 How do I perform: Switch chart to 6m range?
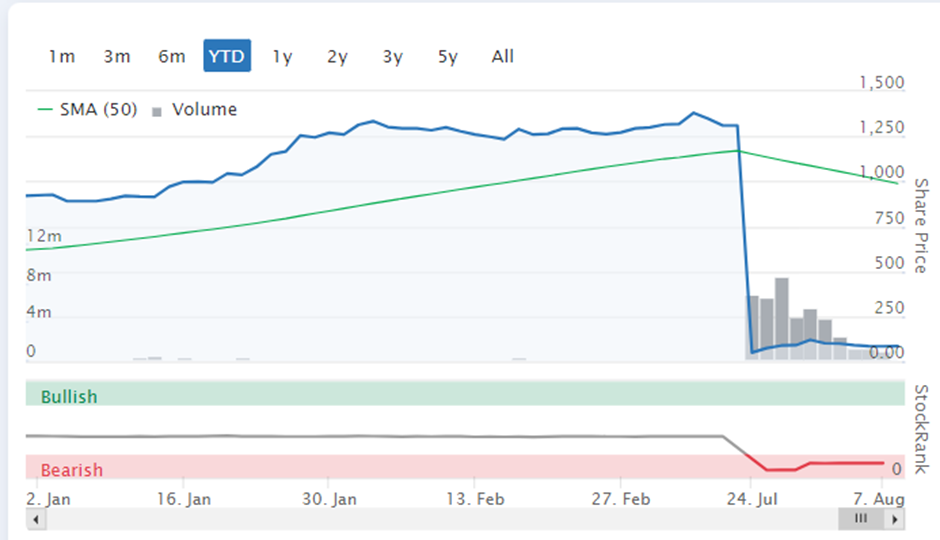(171, 56)
